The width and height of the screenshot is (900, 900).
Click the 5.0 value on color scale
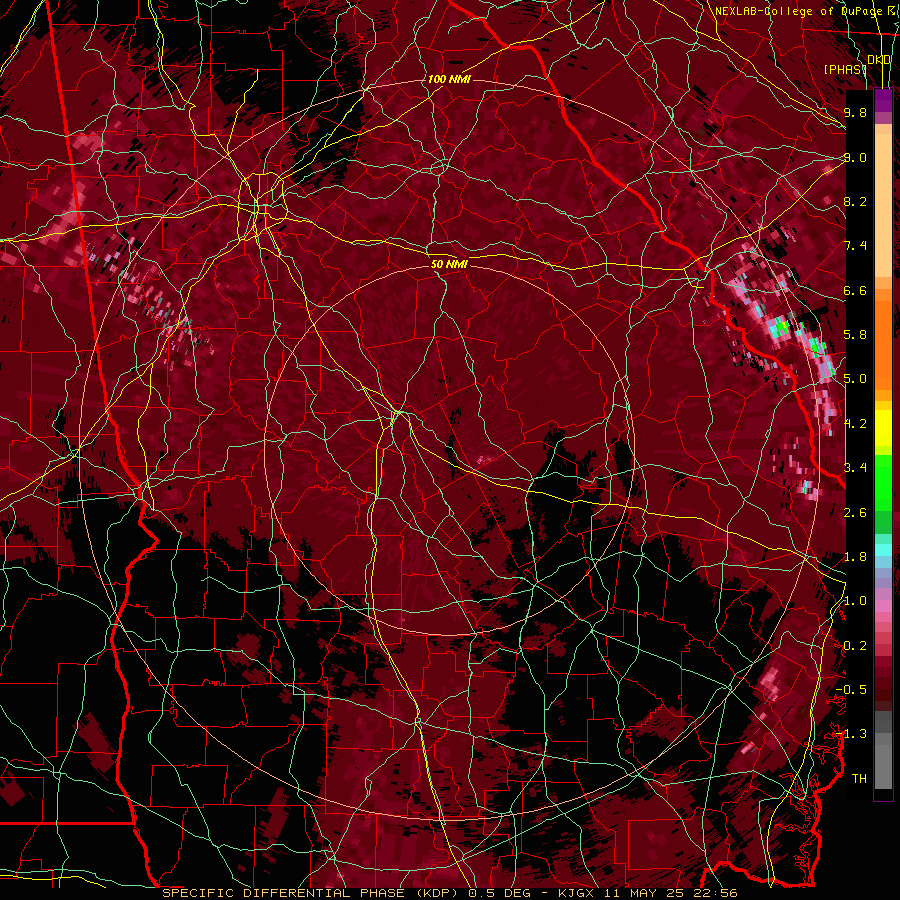[x=855, y=379]
